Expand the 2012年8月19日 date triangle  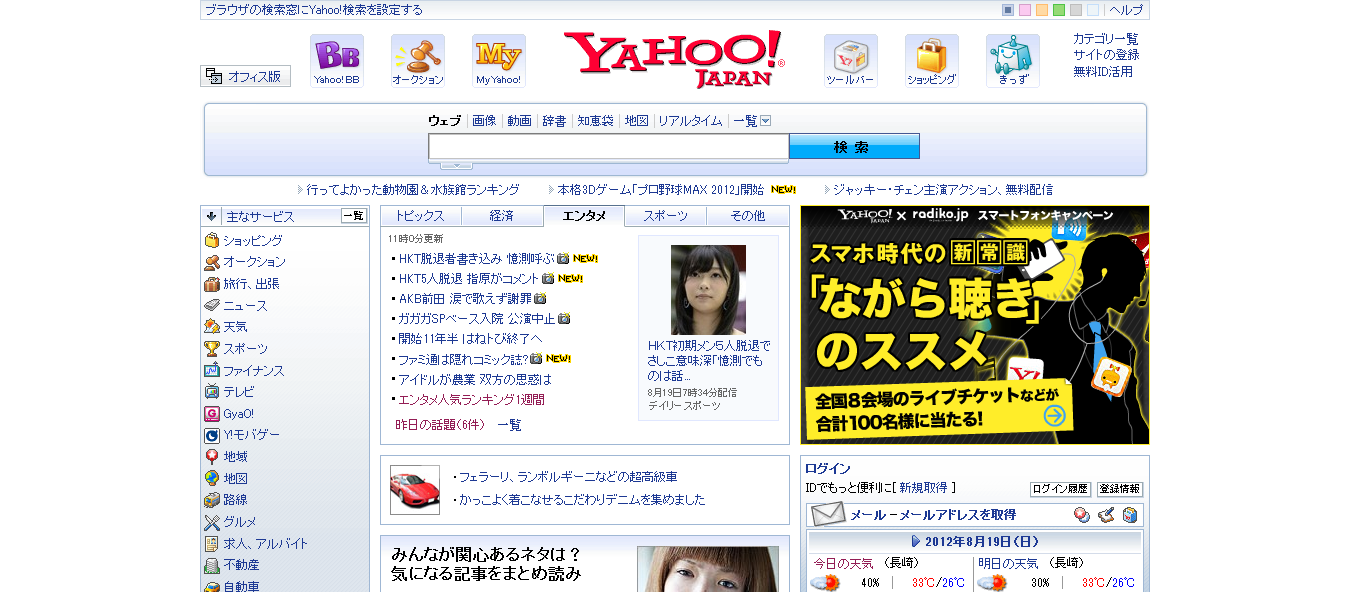916,541
